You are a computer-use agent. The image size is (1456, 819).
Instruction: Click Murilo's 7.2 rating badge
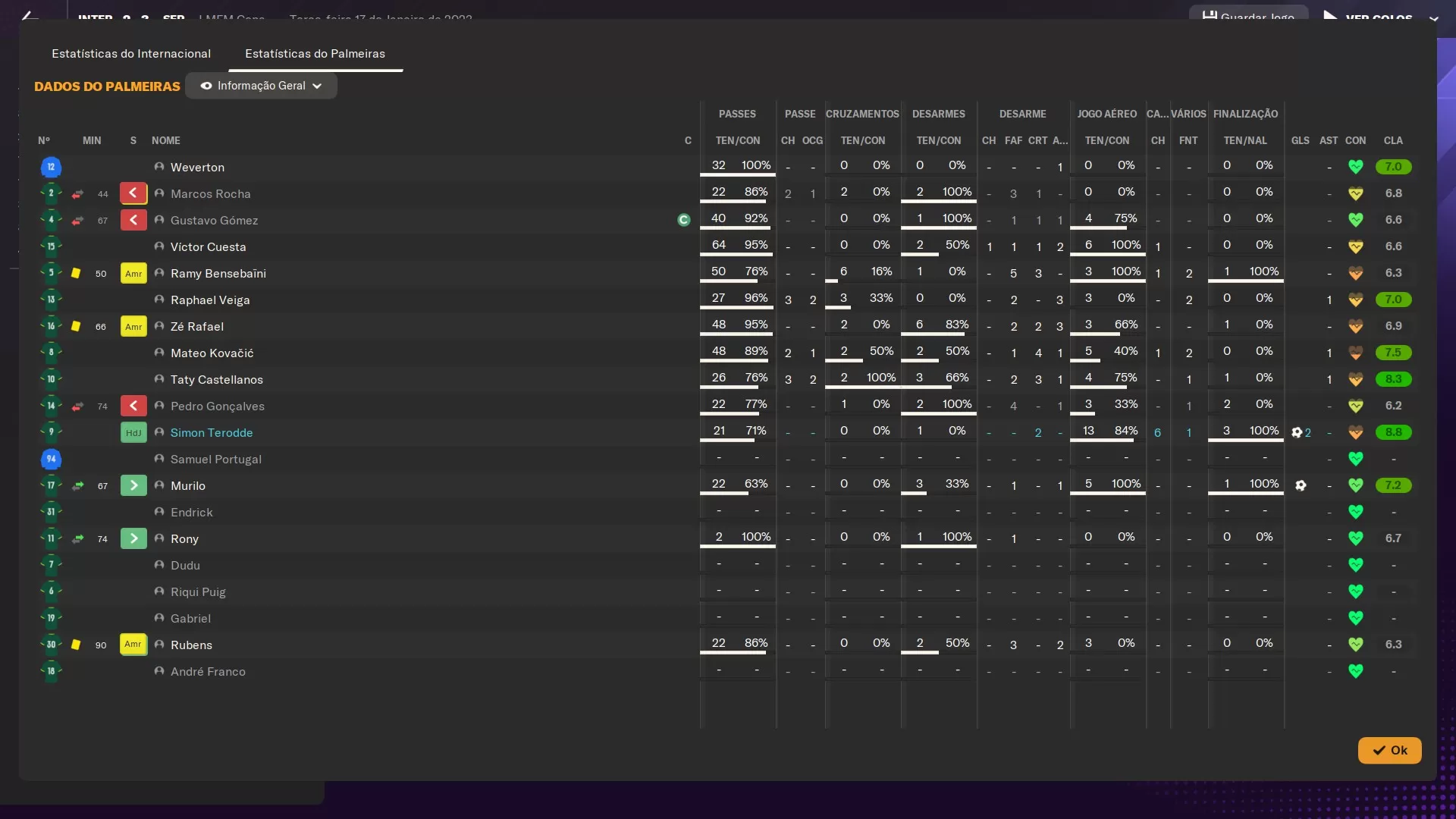click(1393, 485)
